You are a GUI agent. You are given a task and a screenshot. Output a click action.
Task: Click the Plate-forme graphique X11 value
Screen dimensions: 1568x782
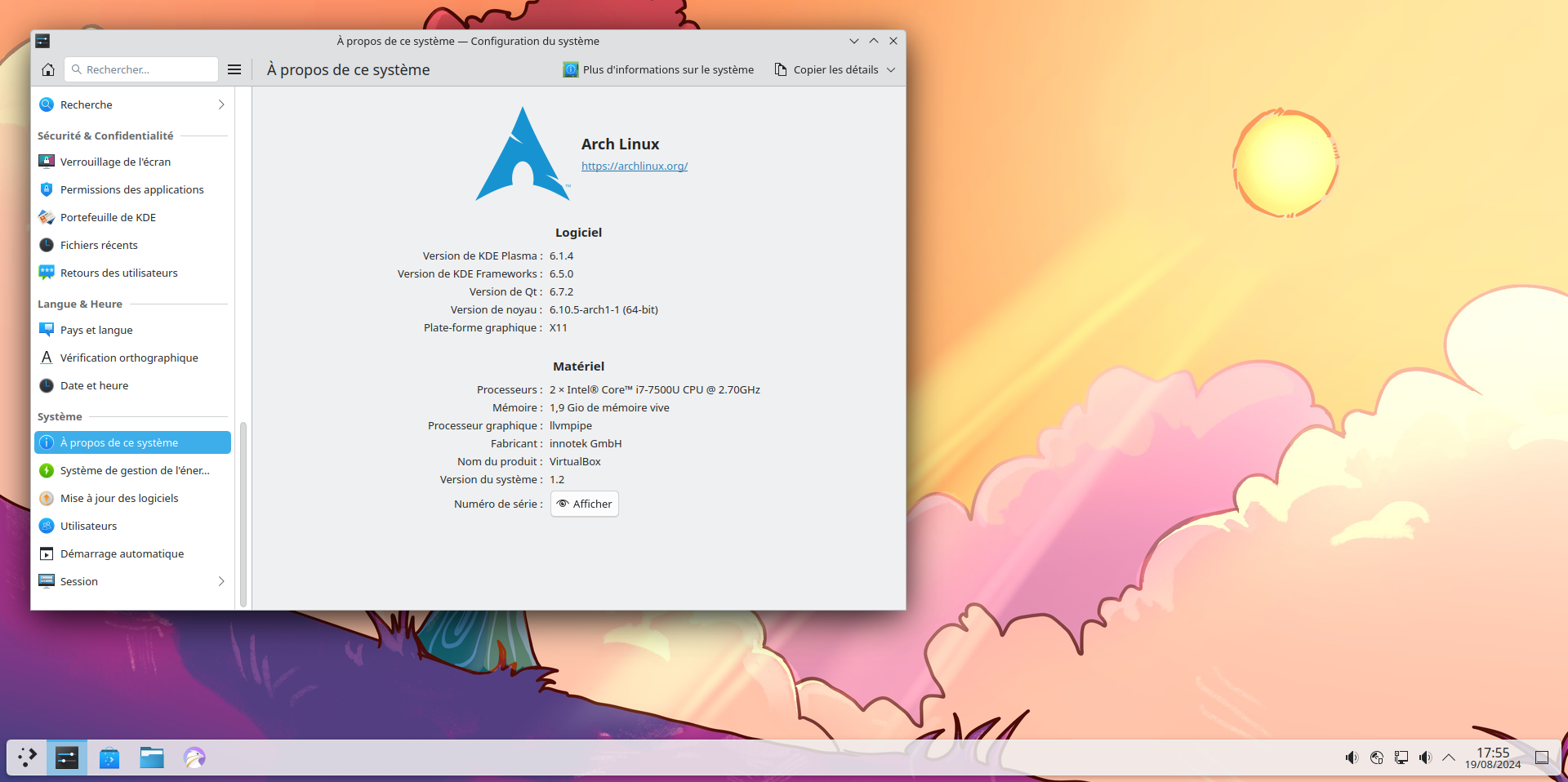point(559,327)
